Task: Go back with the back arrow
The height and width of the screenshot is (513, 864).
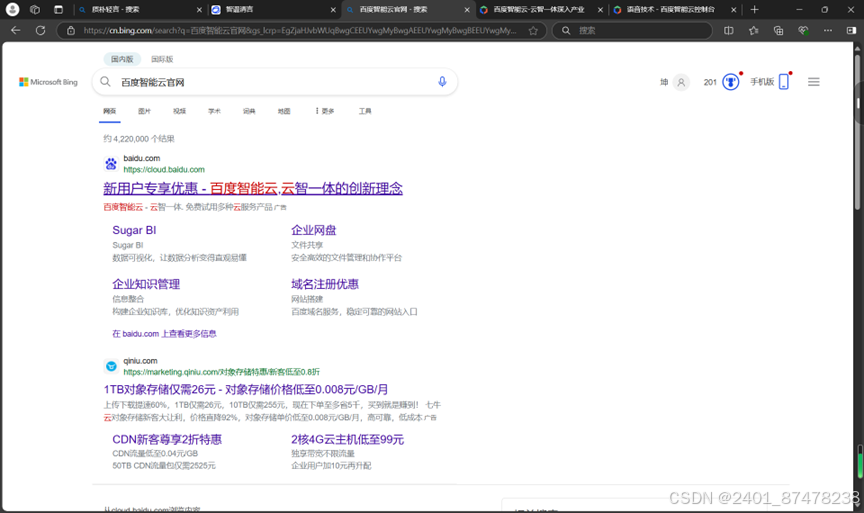Action: (x=15, y=30)
